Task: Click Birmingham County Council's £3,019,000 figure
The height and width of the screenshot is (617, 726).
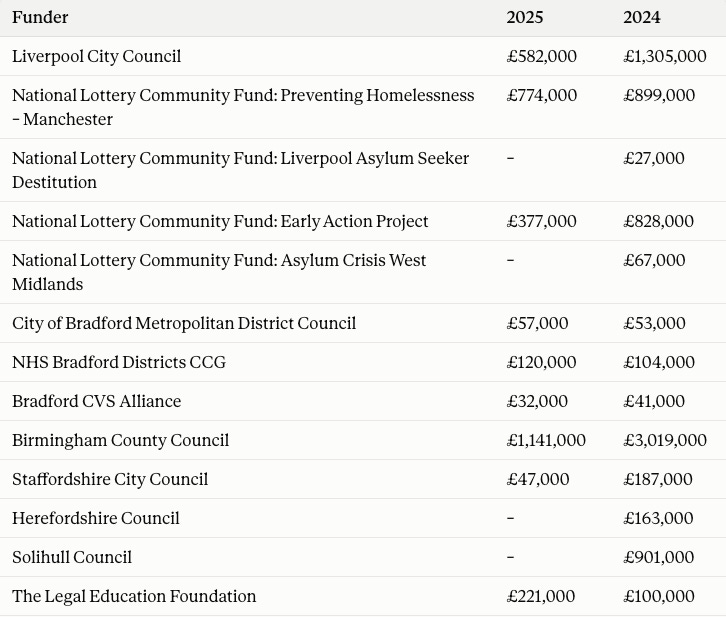Action: click(665, 440)
